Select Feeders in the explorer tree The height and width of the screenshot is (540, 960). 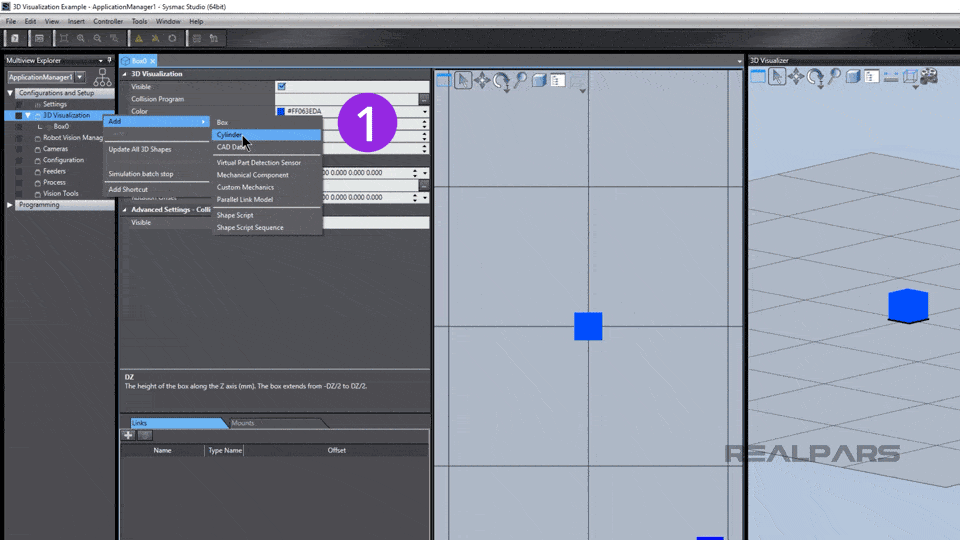(54, 171)
